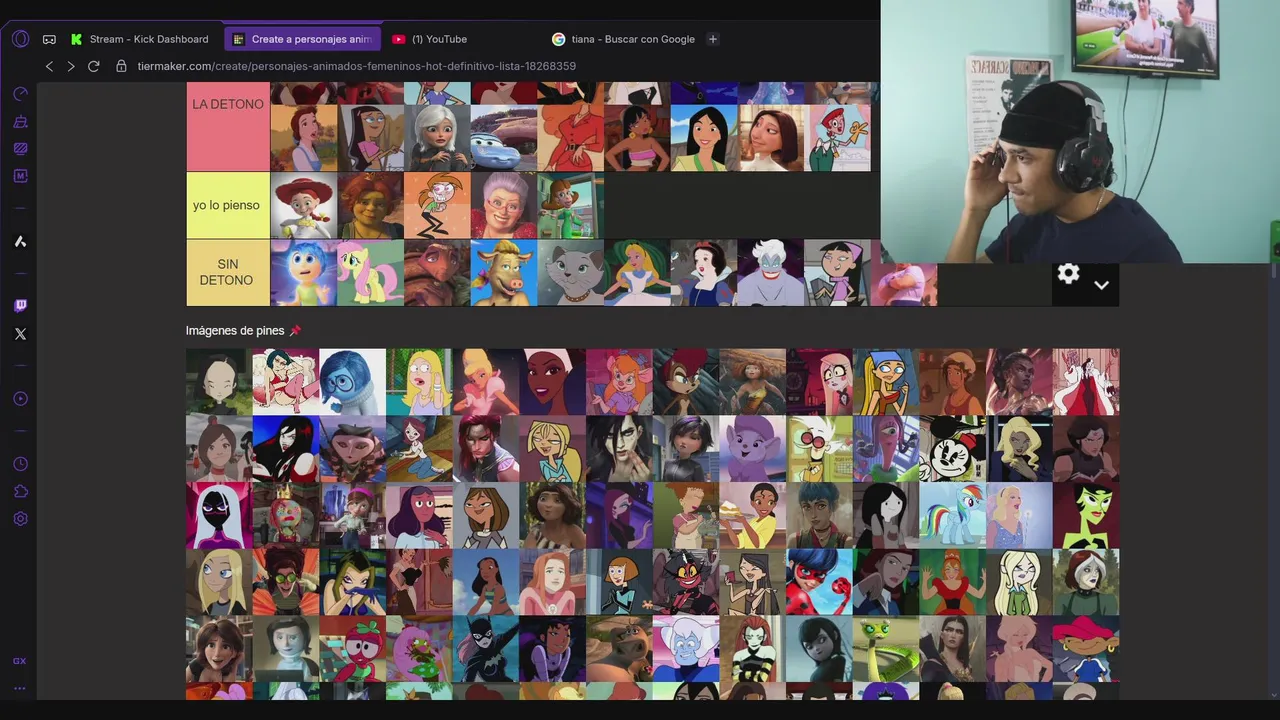Open the GX Corner gamepad icon
This screenshot has height=720, width=1280.
coord(49,40)
